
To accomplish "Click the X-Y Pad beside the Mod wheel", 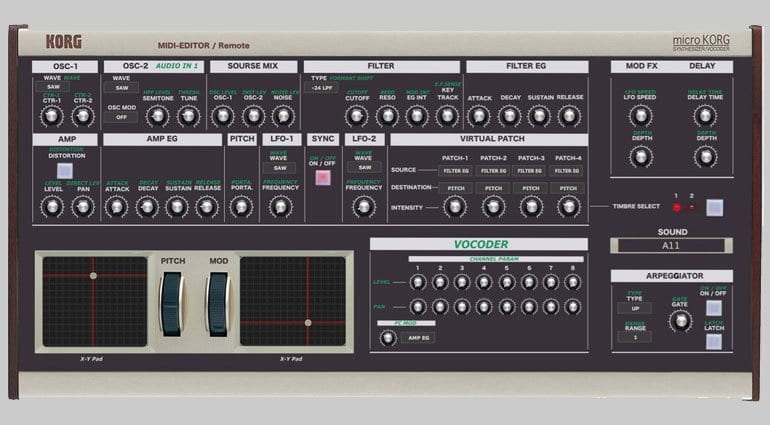I will pos(293,302).
